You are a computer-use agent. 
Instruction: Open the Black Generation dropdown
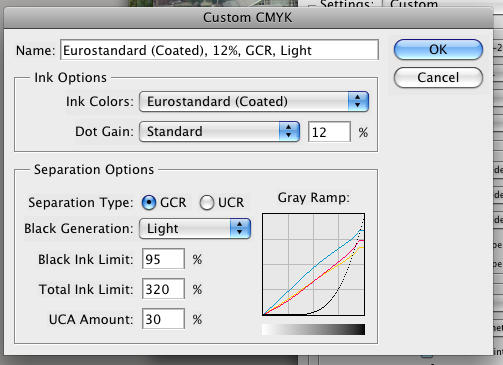(195, 228)
